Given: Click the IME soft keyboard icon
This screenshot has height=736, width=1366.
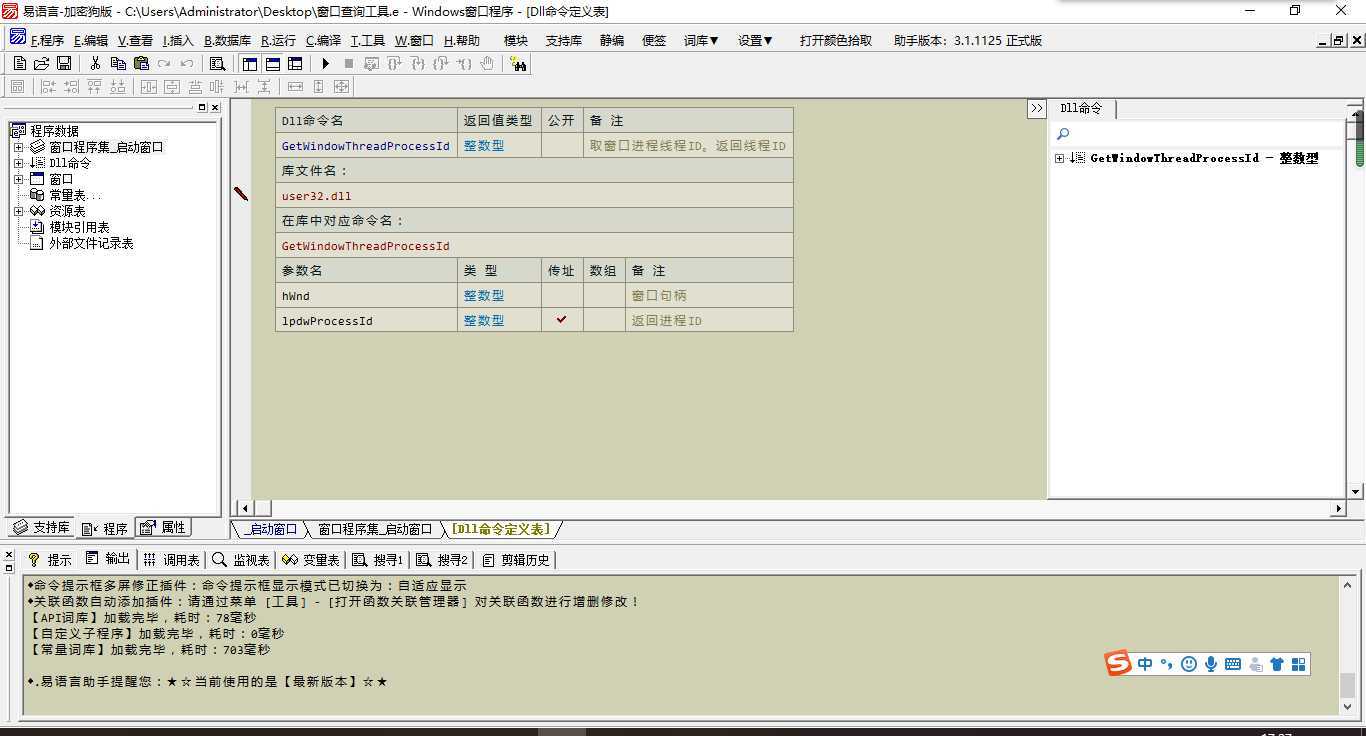Looking at the screenshot, I should point(1232,664).
